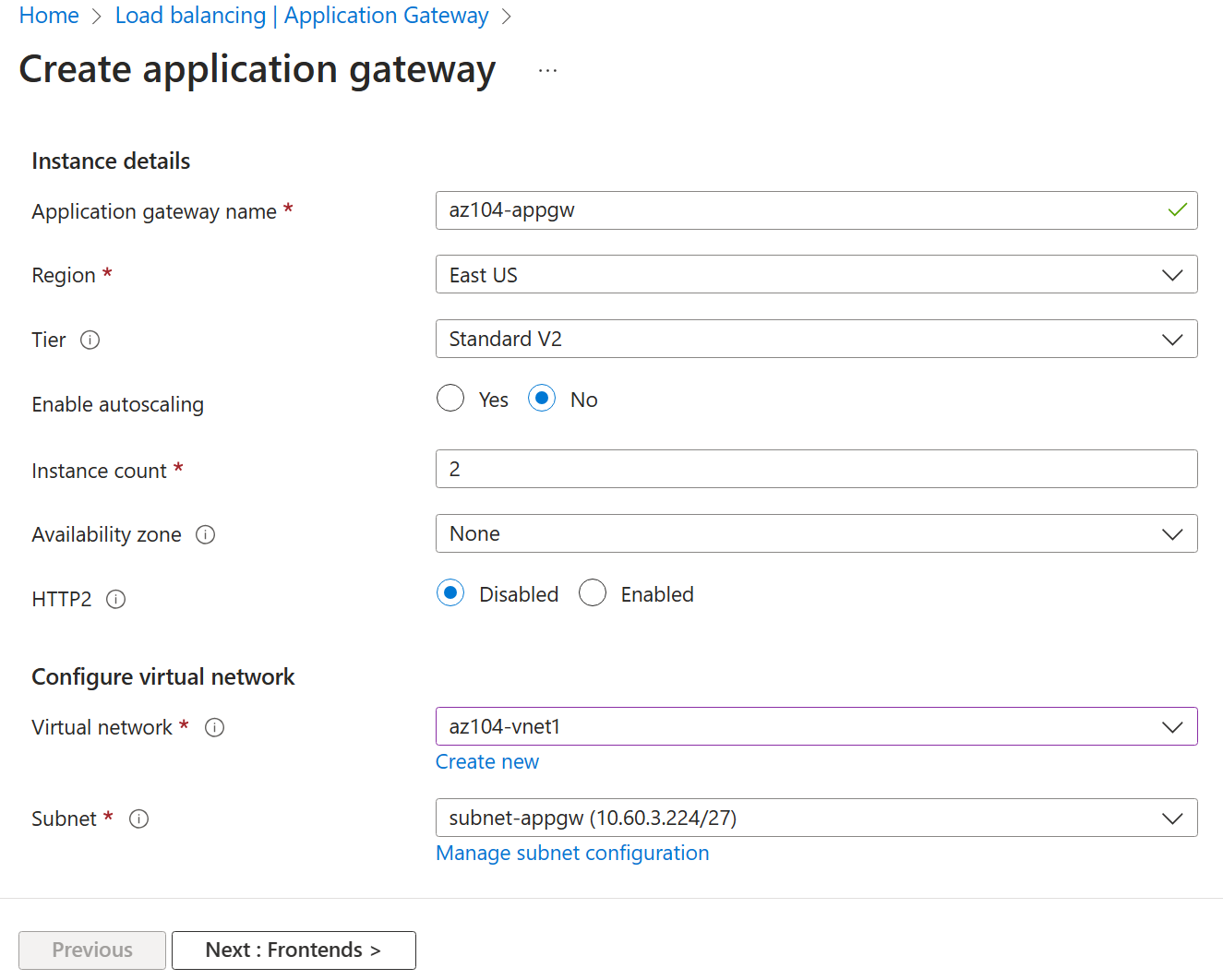1223x980 pixels.
Task: Click the Availability zone info icon
Action: [205, 534]
